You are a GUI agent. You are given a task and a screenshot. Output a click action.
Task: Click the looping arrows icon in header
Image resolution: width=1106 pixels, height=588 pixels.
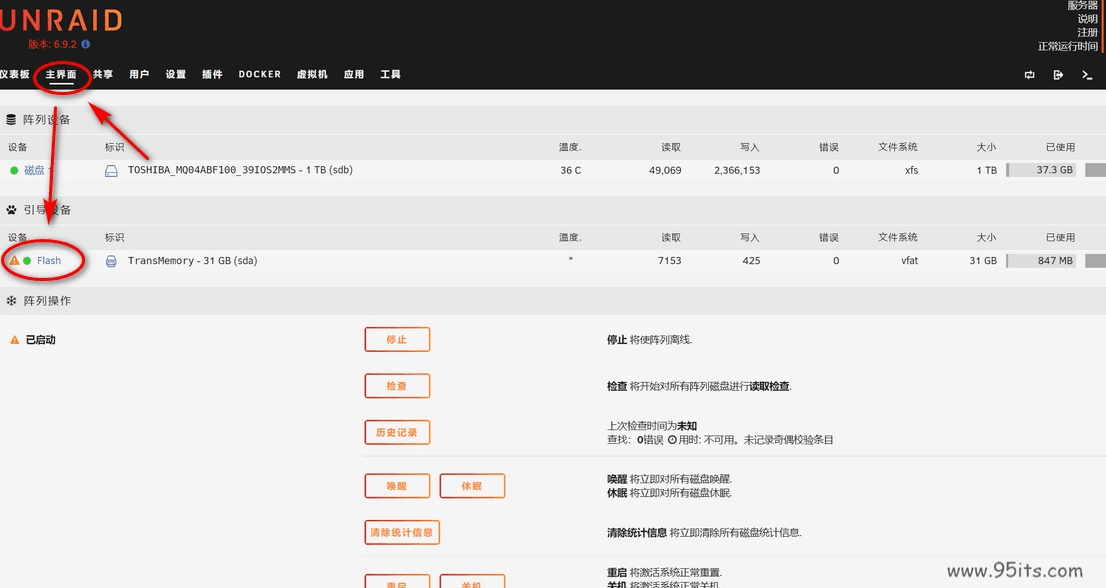coord(1030,75)
